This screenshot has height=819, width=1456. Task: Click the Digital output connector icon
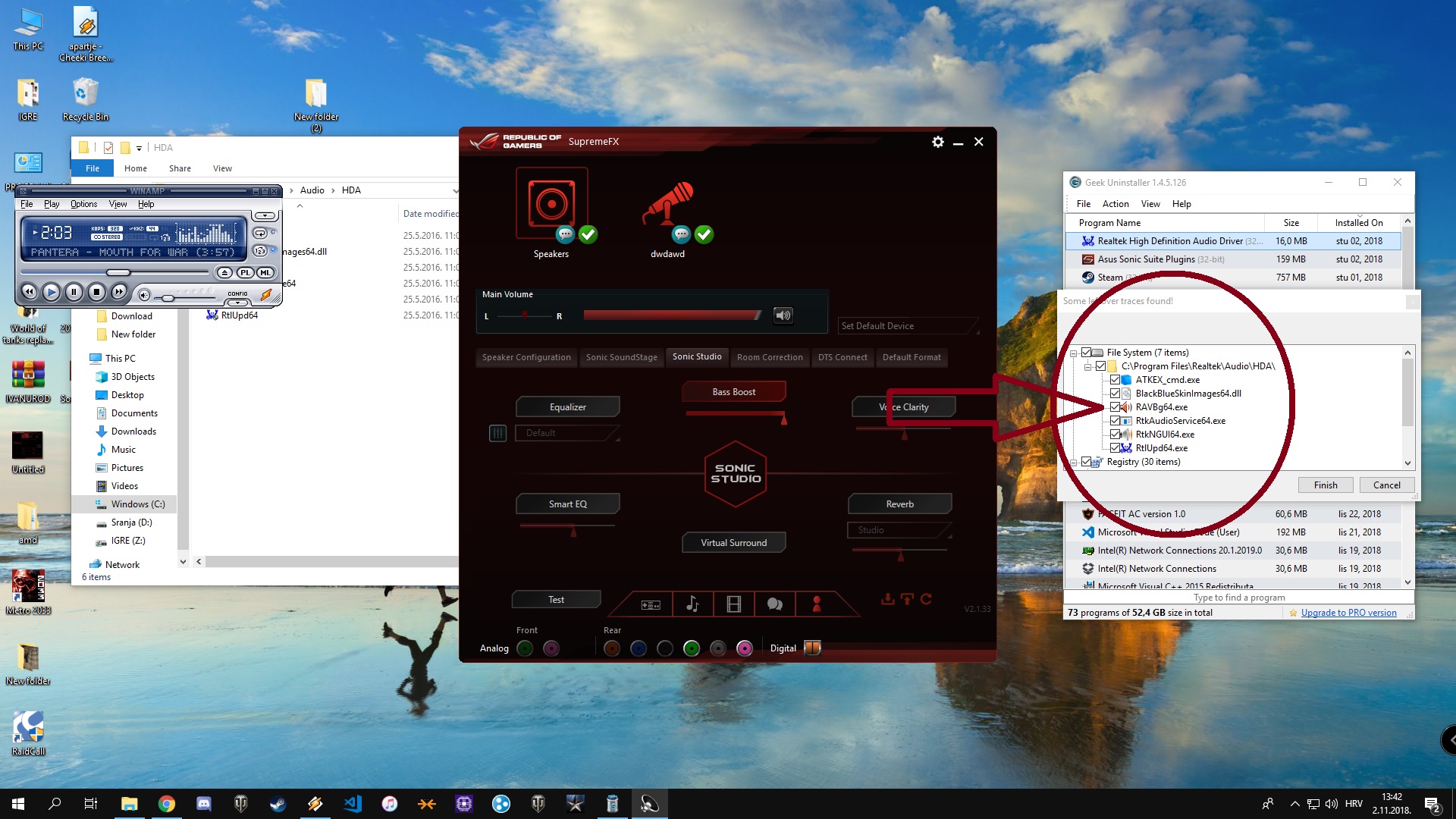812,648
